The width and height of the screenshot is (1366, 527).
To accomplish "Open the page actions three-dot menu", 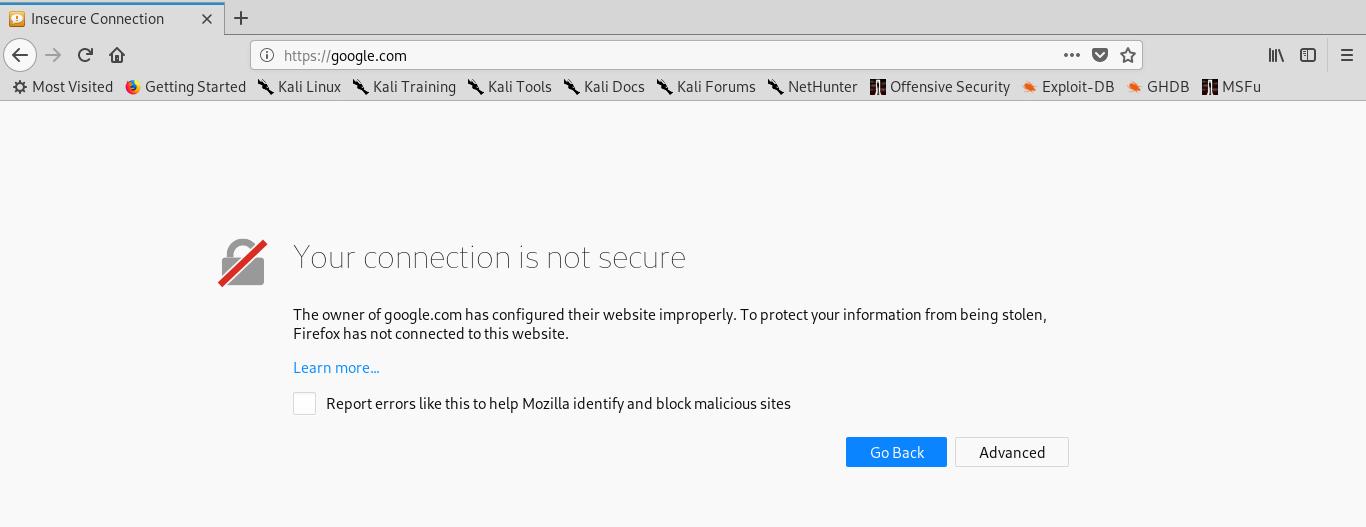I will [1071, 55].
